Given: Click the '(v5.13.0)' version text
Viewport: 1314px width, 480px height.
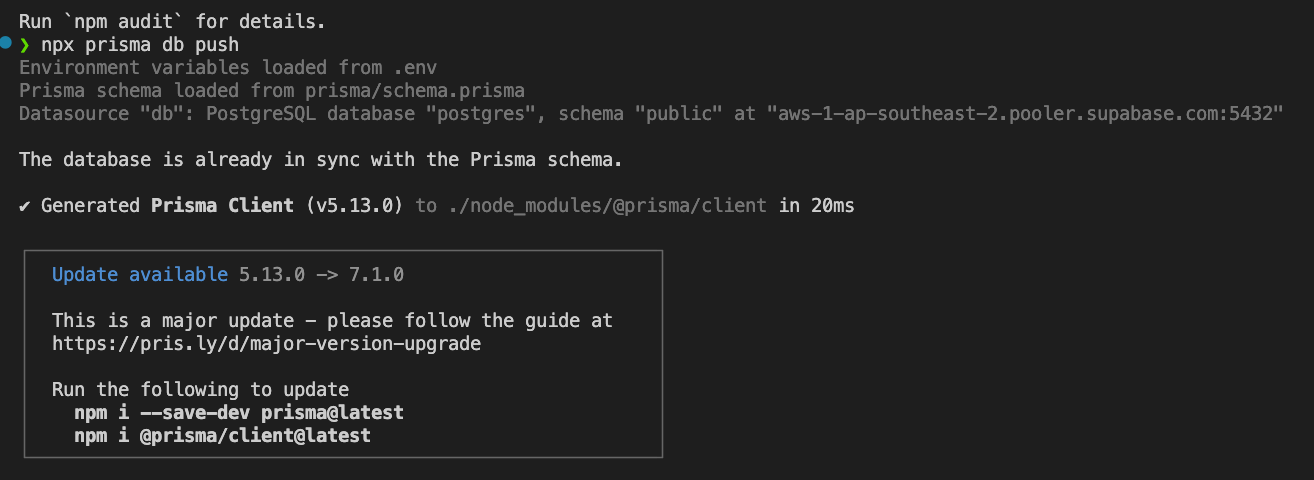Looking at the screenshot, I should pyautogui.click(x=354, y=206).
